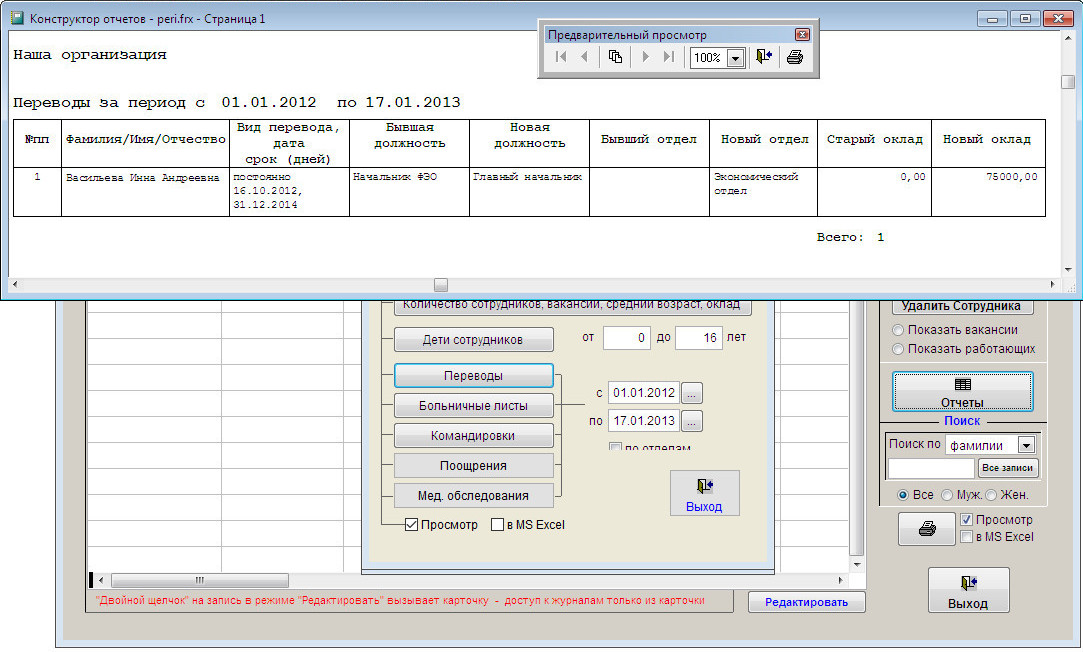
Task: Select the Муж. radio button
Action: click(x=947, y=495)
